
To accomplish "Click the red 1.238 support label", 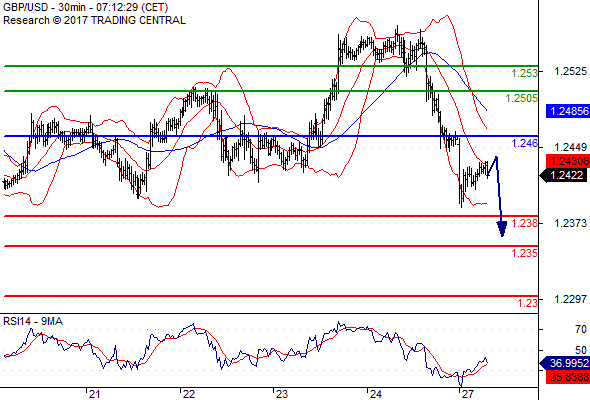I will [x=525, y=223].
